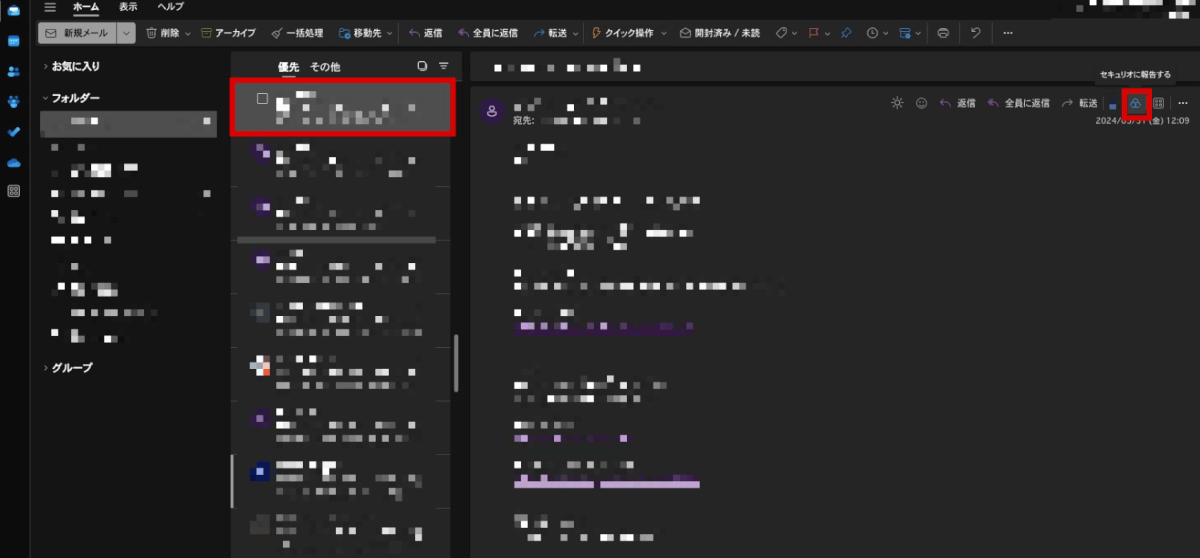Viewport: 1200px width, 558px height.
Task: Toggle 開封済み / 未読 read status
Action: (x=719, y=33)
